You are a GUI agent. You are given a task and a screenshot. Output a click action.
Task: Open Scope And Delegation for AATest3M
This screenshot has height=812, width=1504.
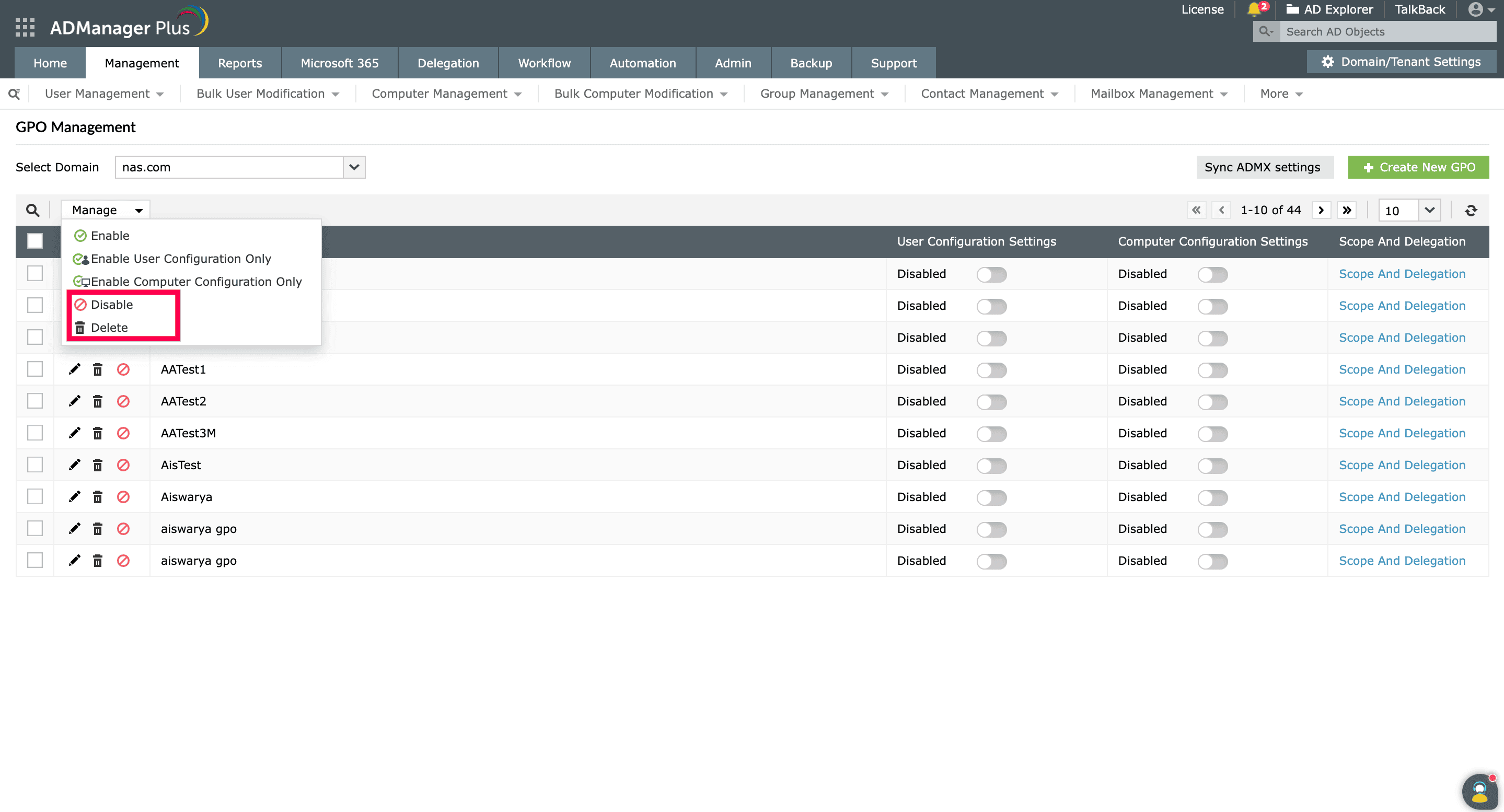coord(1402,433)
